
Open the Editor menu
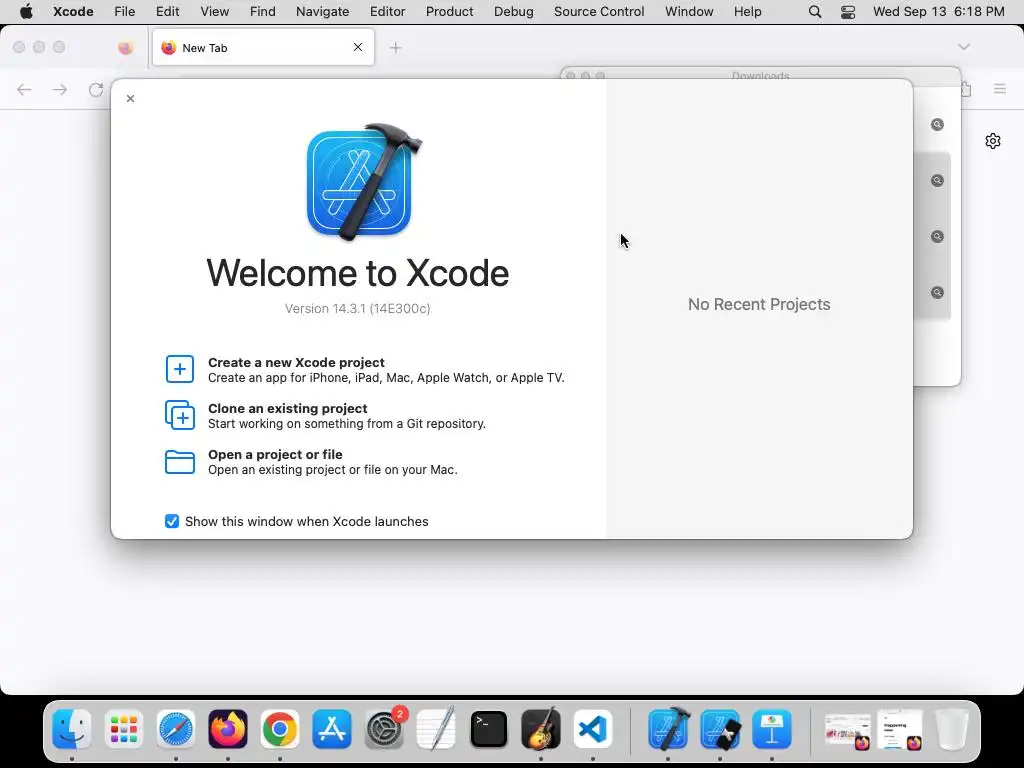click(x=387, y=12)
